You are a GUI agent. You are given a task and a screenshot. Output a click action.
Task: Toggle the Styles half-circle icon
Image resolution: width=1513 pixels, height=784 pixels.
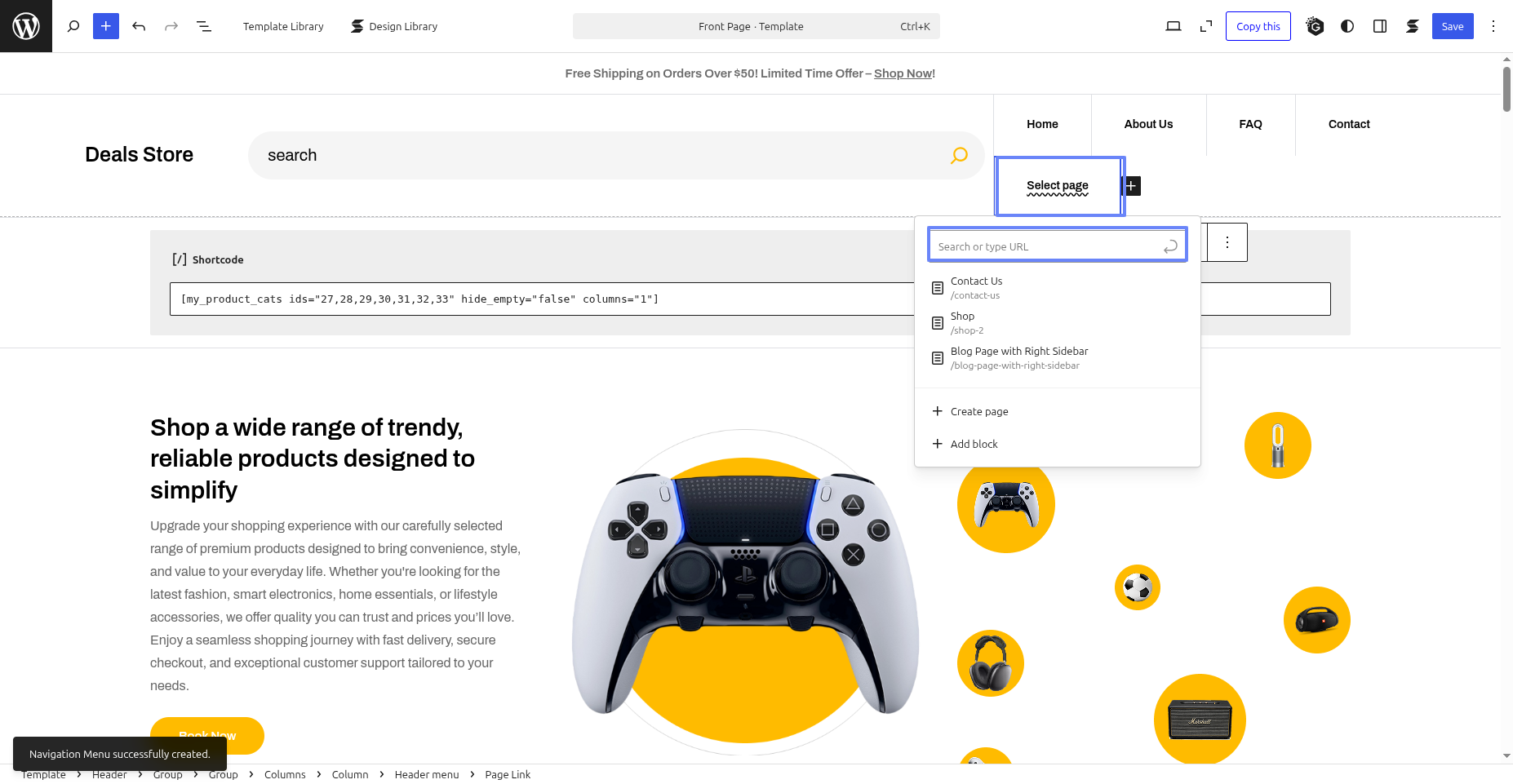[x=1347, y=26]
